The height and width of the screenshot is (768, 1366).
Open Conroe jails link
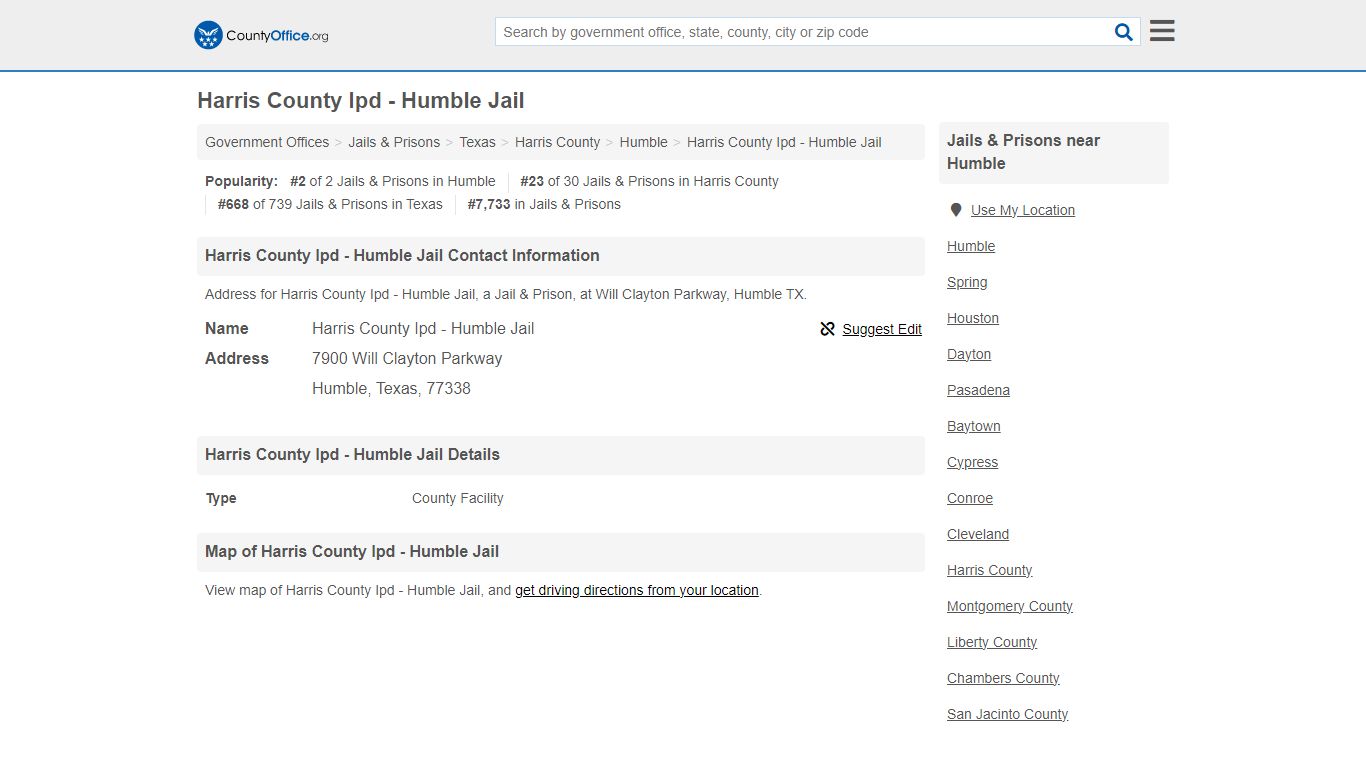[x=970, y=498]
